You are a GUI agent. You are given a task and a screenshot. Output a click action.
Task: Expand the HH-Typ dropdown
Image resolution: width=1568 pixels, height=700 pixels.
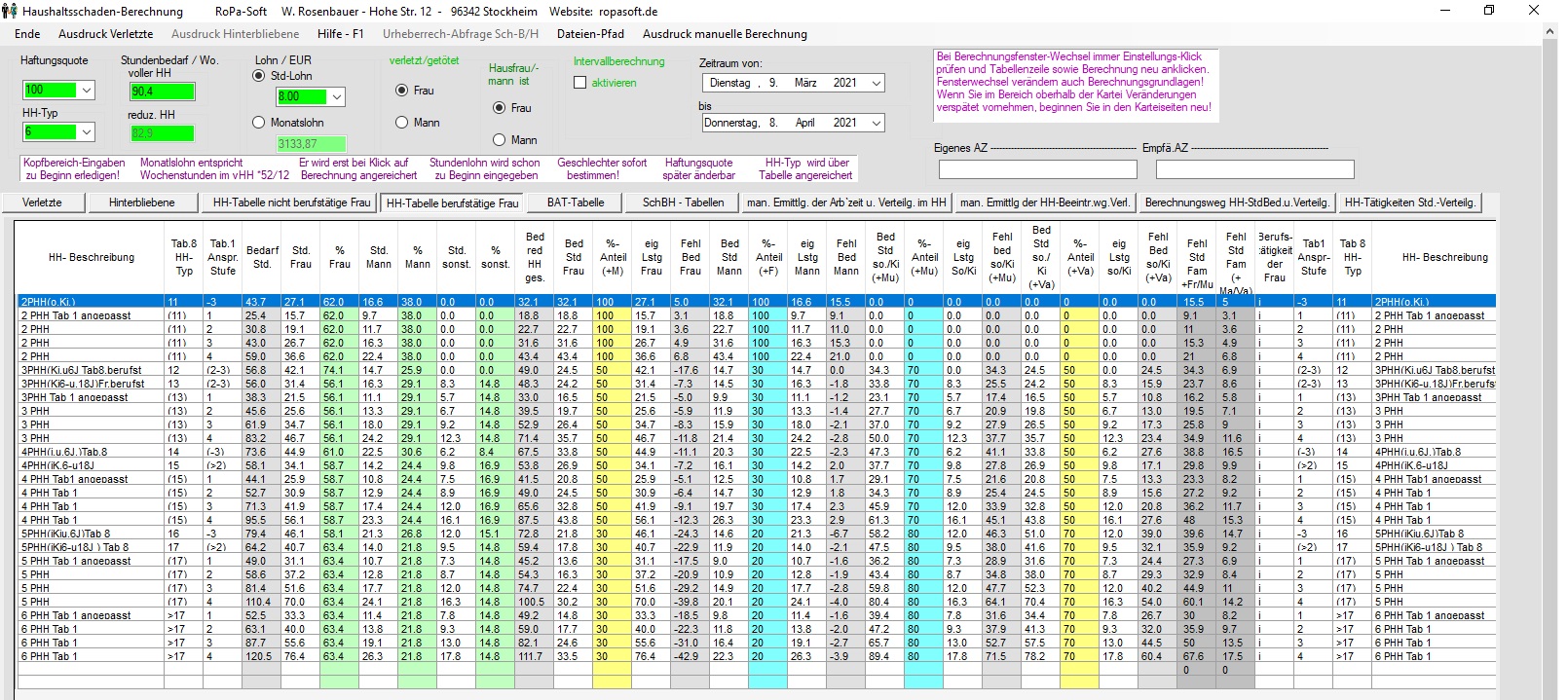(x=87, y=131)
